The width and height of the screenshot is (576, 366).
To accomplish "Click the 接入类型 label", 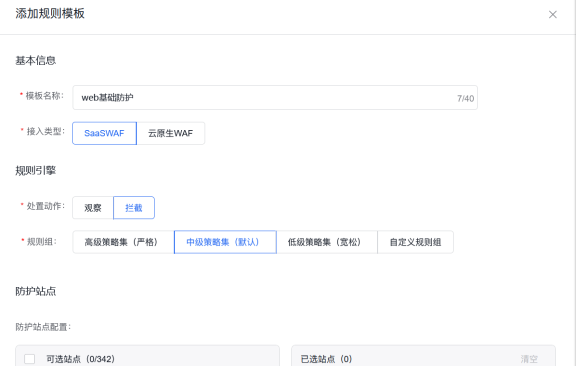I will pos(46,131).
